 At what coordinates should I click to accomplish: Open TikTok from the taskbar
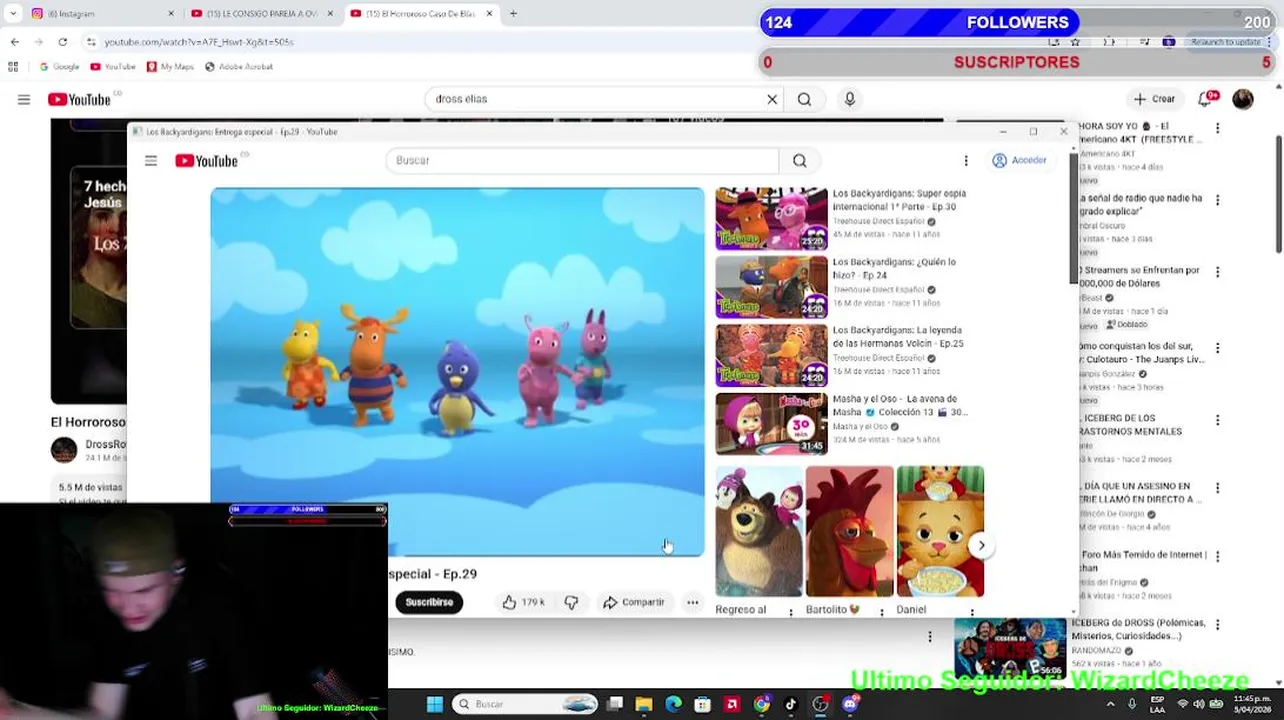[790, 704]
